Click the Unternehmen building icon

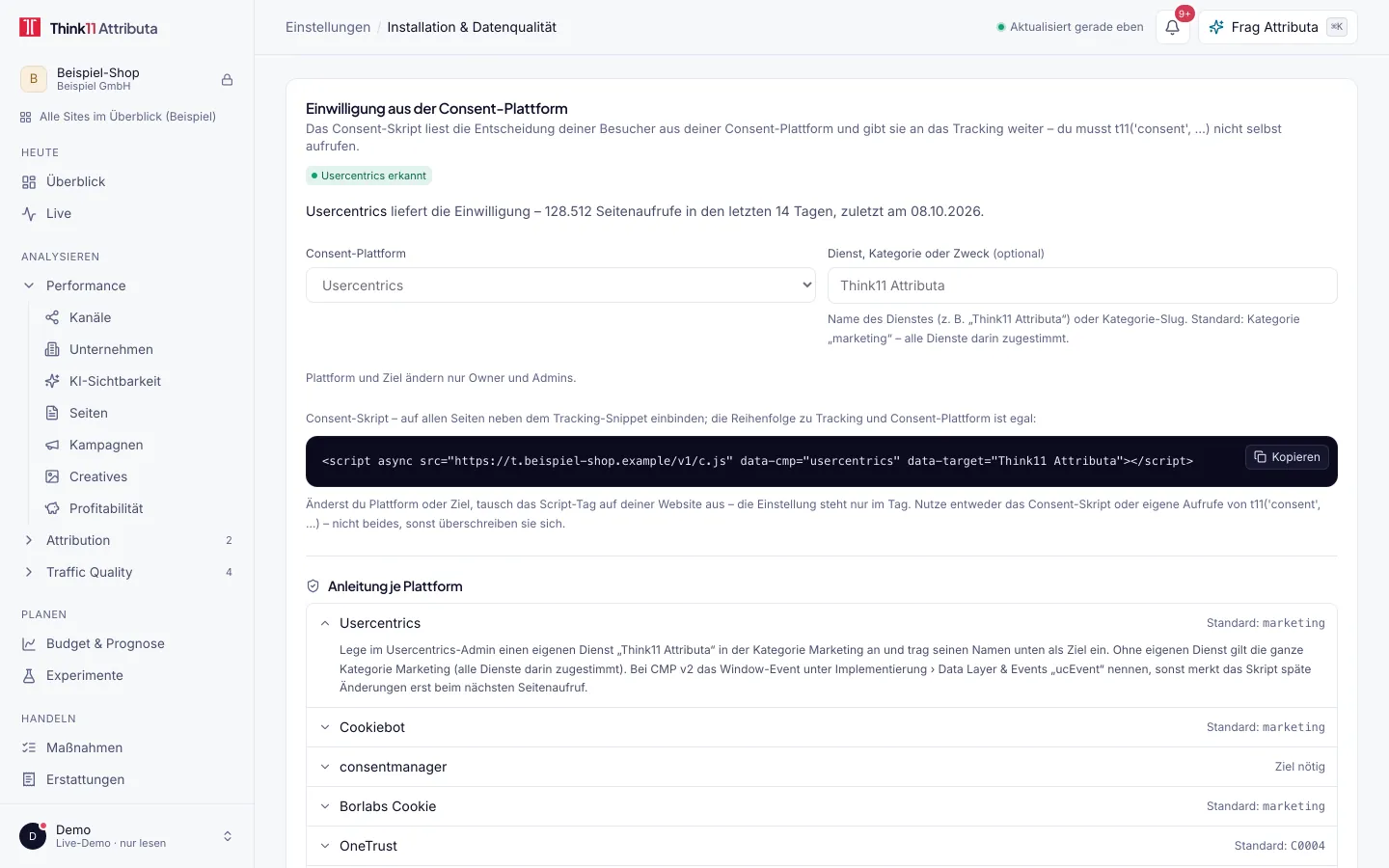[52, 349]
